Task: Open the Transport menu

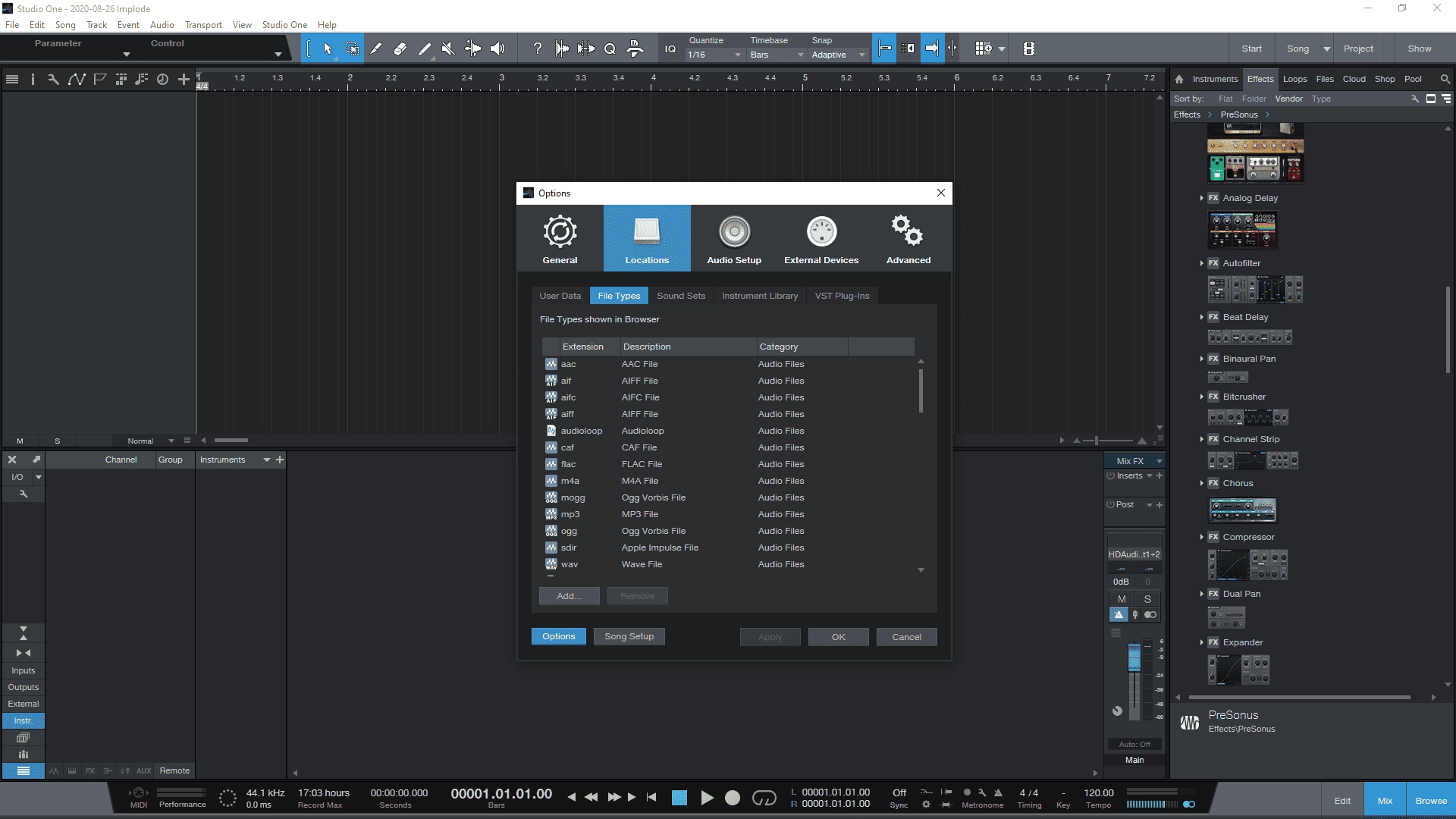Action: tap(203, 25)
